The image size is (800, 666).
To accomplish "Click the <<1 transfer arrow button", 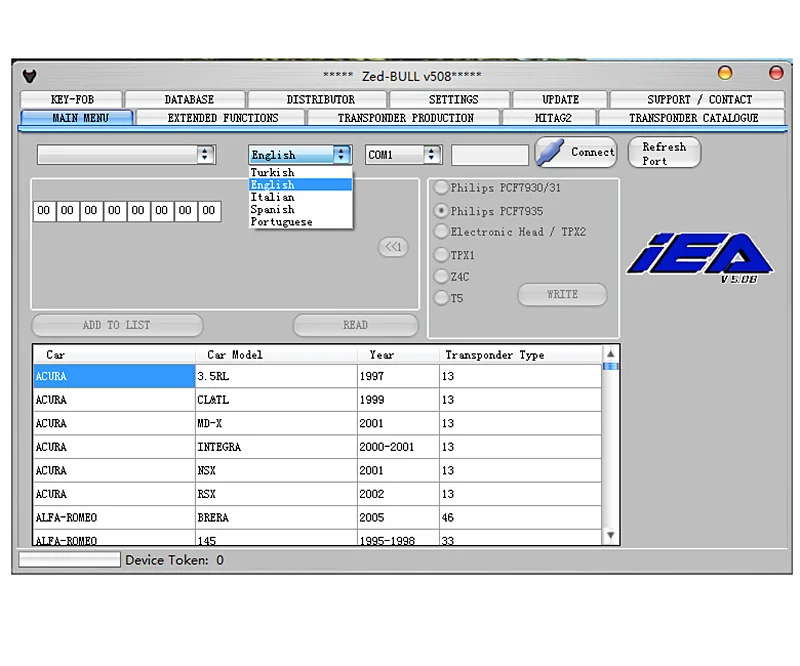I will 393,247.
